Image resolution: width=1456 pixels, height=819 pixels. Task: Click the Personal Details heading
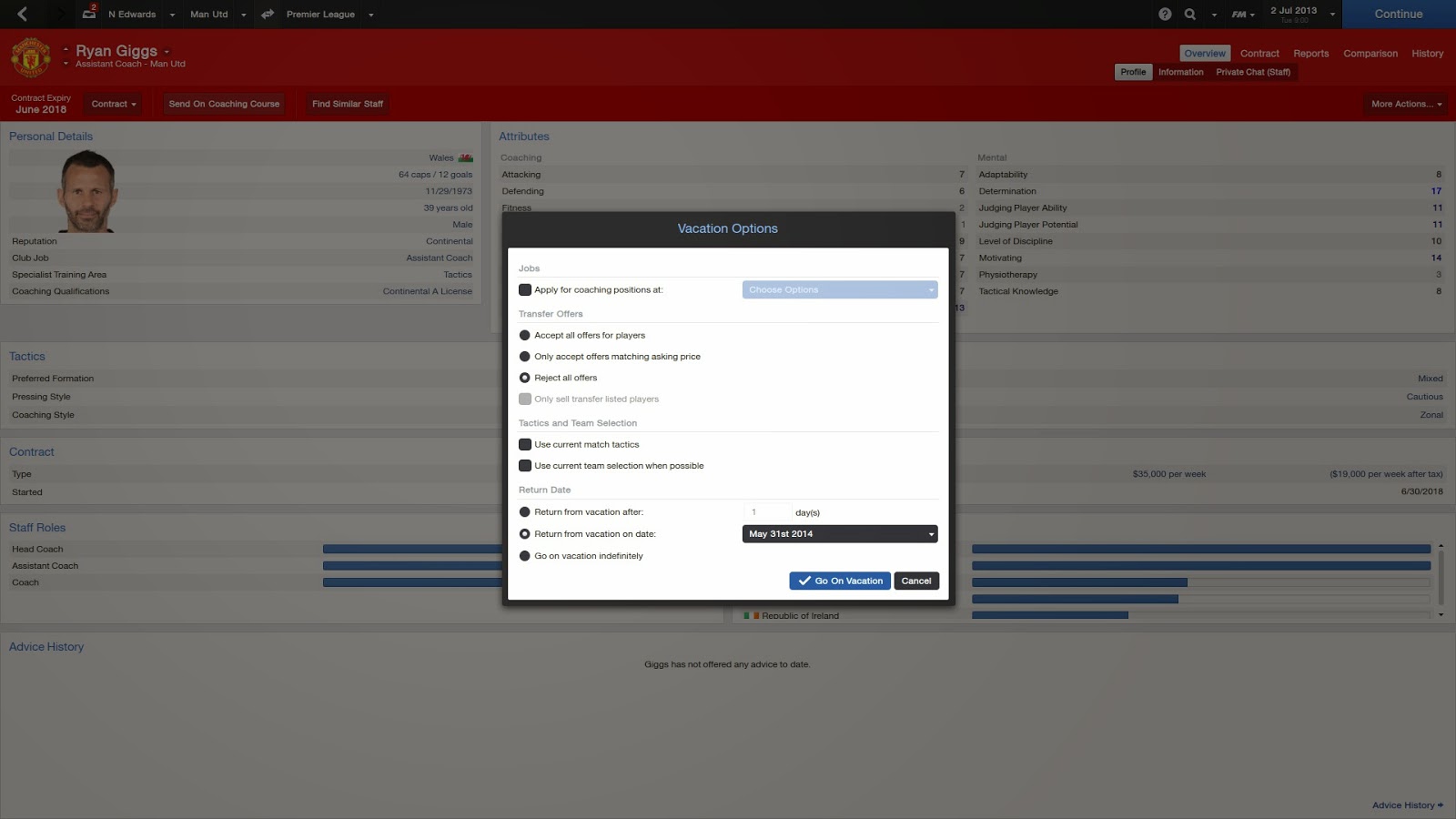(x=51, y=136)
